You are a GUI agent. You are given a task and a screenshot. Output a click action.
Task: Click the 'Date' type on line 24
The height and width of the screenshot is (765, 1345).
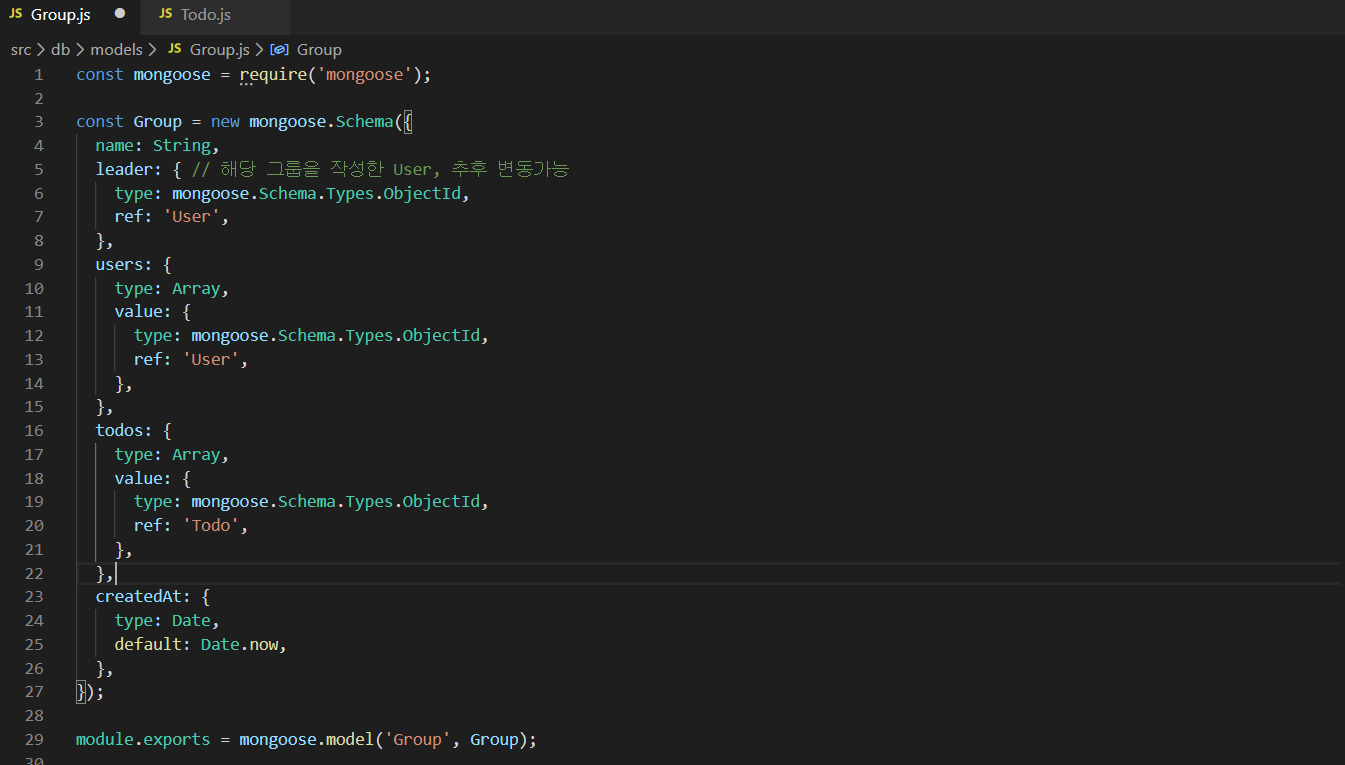tap(191, 620)
